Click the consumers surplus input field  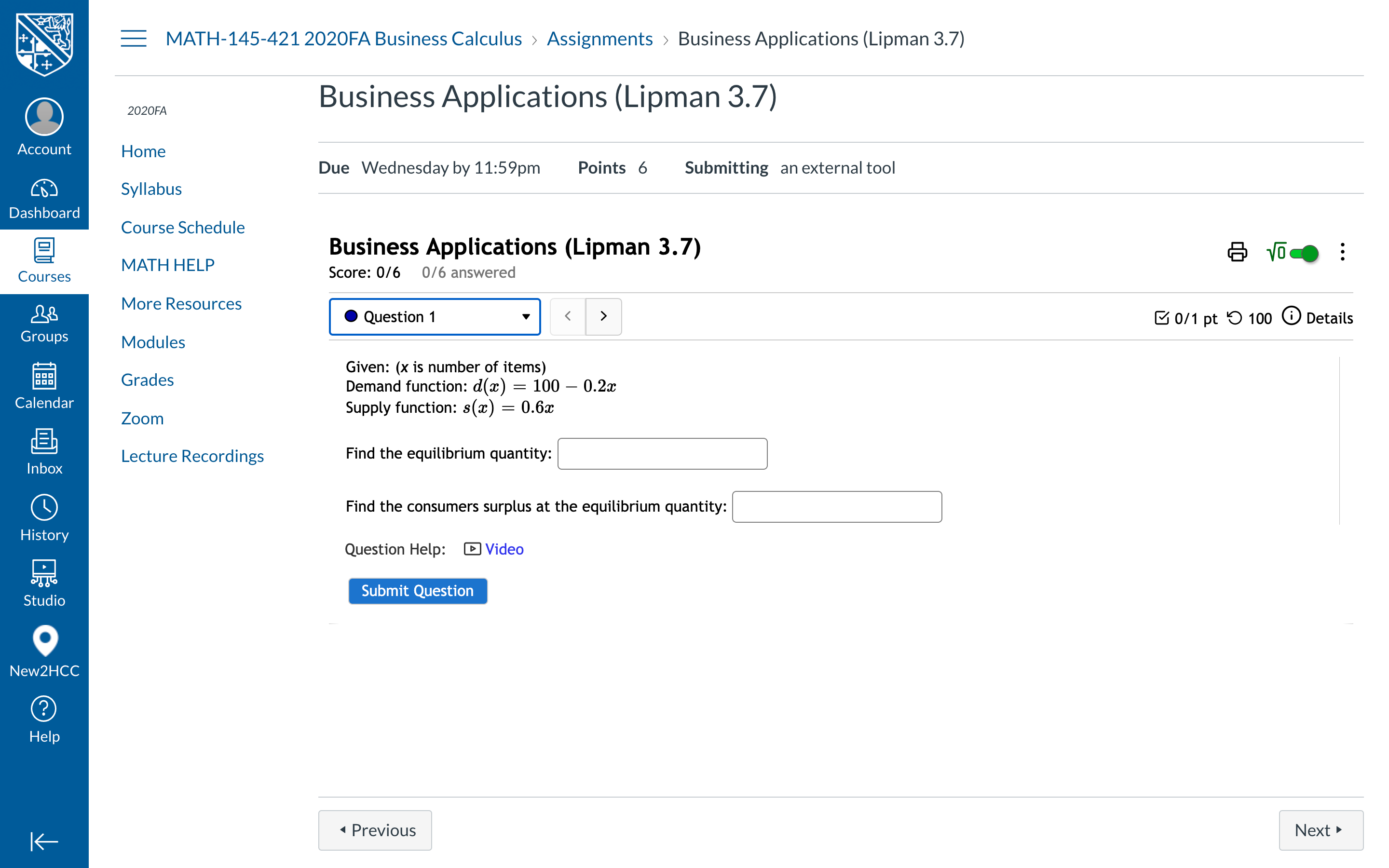pyautogui.click(x=836, y=506)
